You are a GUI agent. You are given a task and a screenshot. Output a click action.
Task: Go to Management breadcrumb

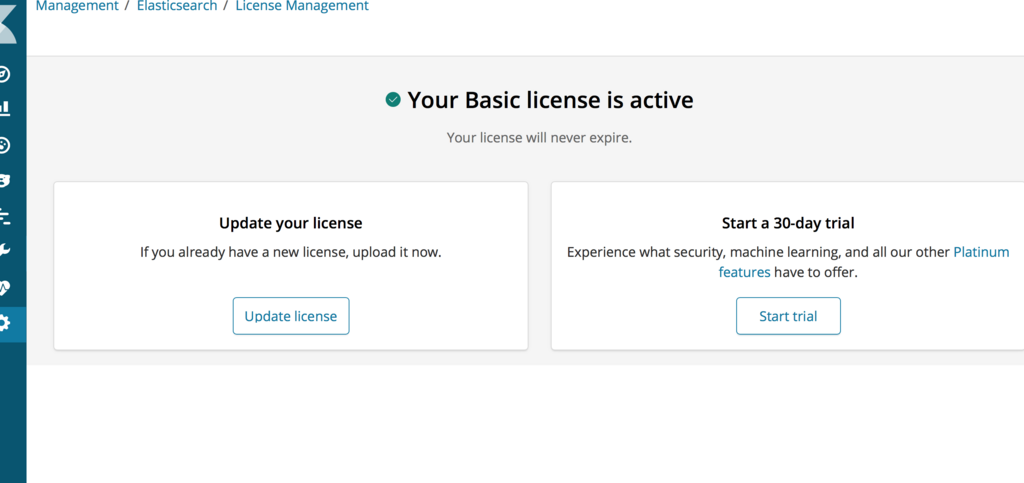click(x=76, y=6)
